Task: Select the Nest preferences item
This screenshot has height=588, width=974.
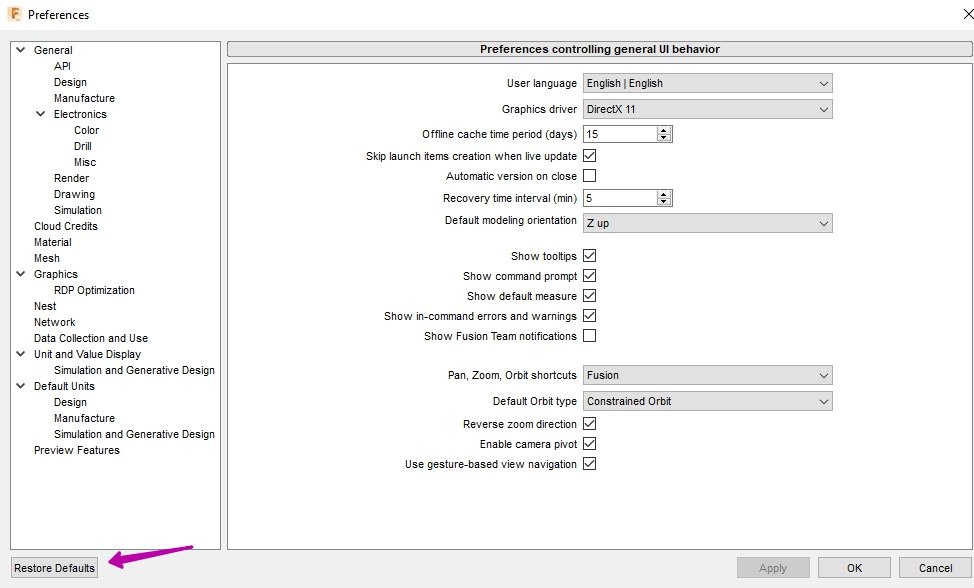Action: 45,306
